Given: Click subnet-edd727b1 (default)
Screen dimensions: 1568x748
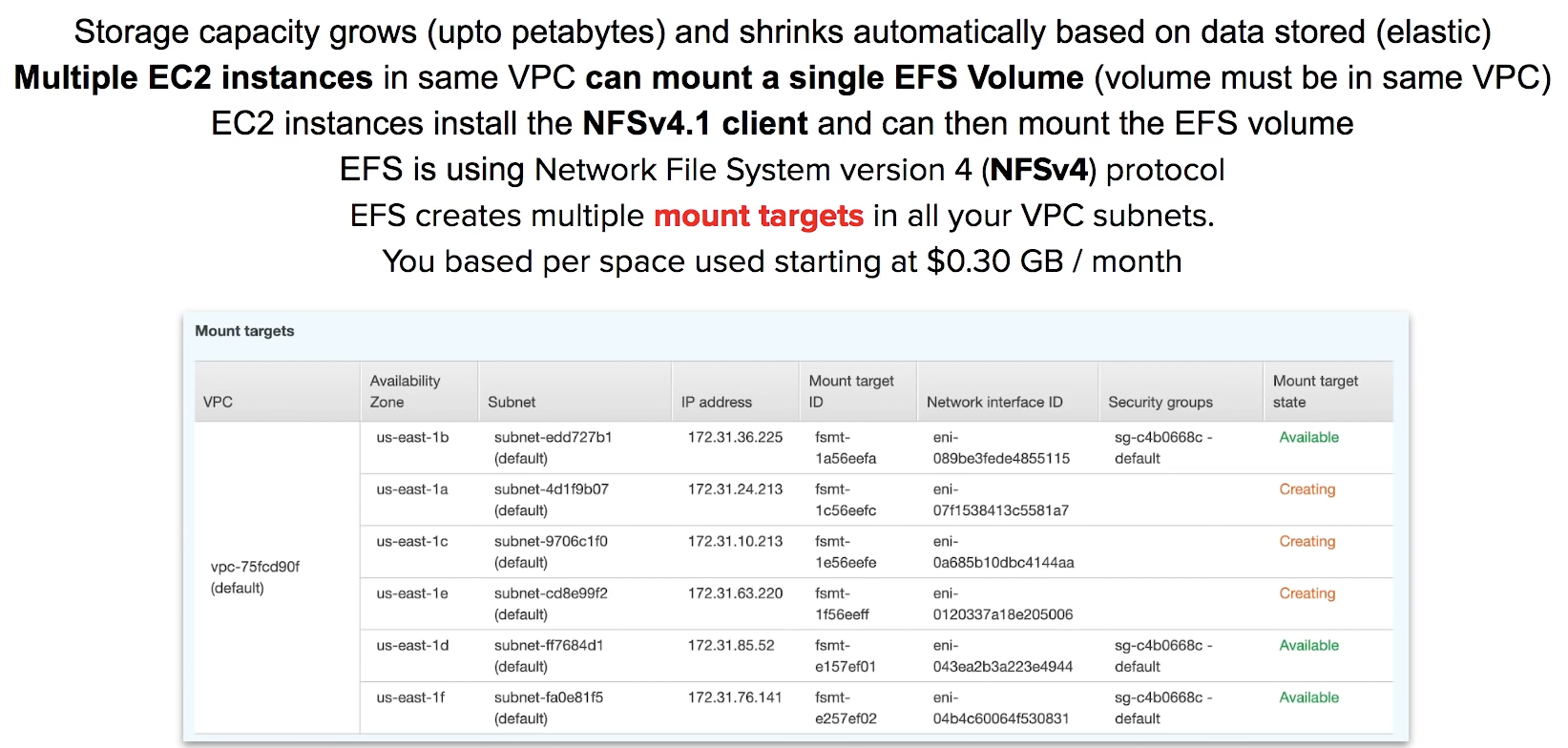Looking at the screenshot, I should click(553, 447).
